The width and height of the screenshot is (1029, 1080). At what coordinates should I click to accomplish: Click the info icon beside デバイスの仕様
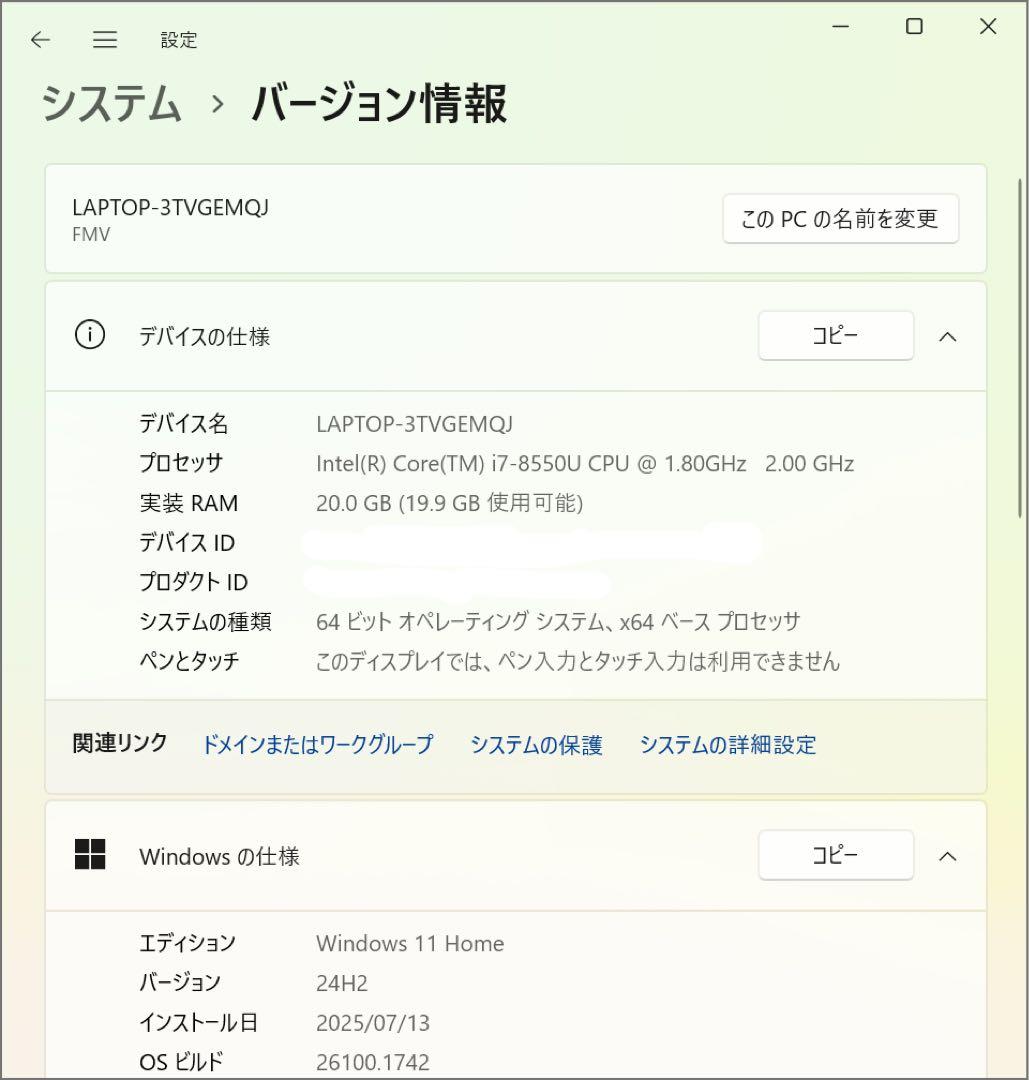tap(90, 336)
